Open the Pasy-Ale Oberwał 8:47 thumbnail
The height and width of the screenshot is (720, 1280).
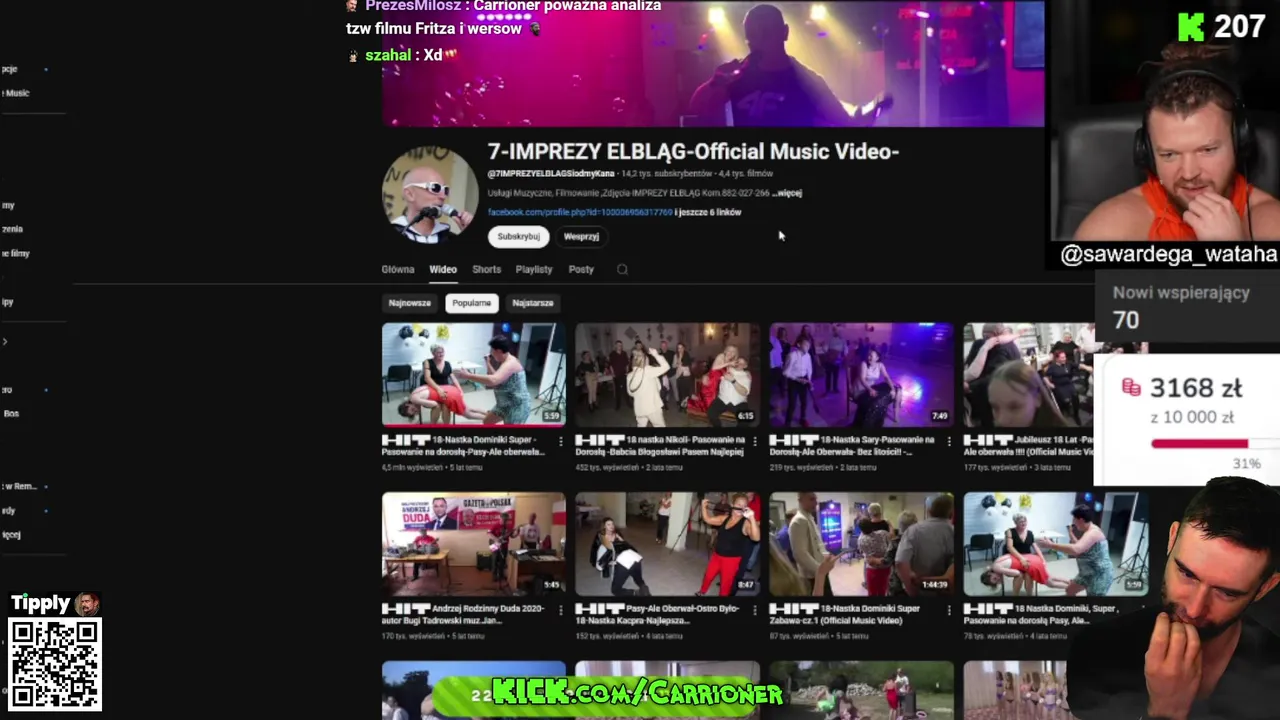click(x=667, y=543)
